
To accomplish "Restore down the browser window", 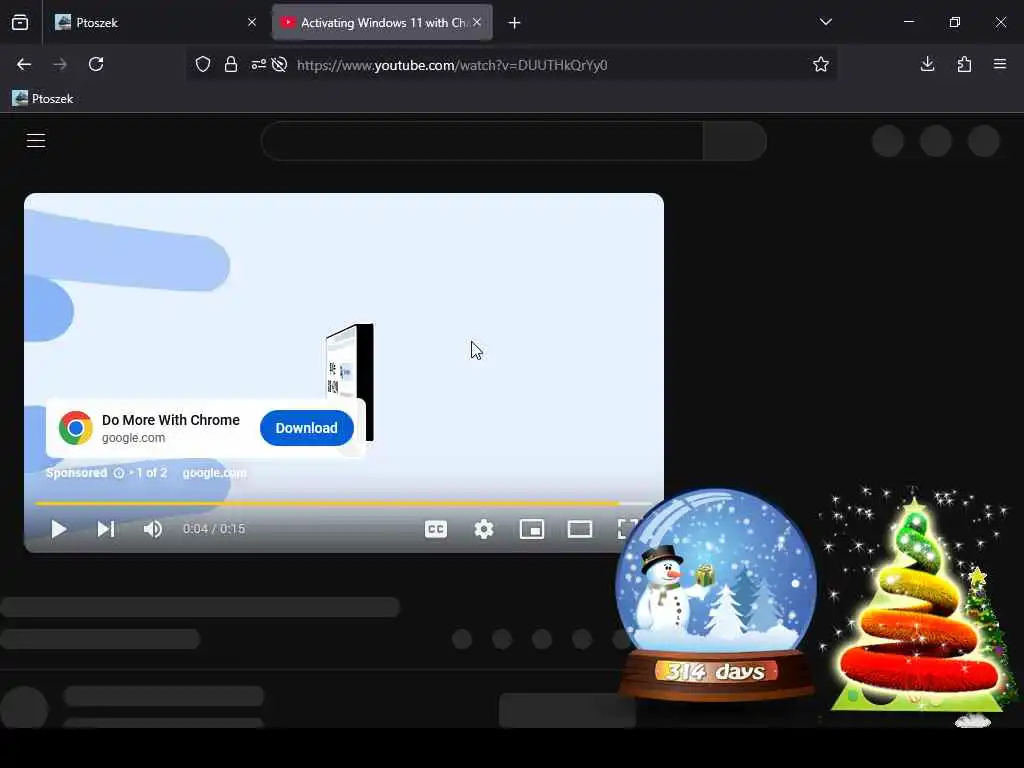I will 955,22.
